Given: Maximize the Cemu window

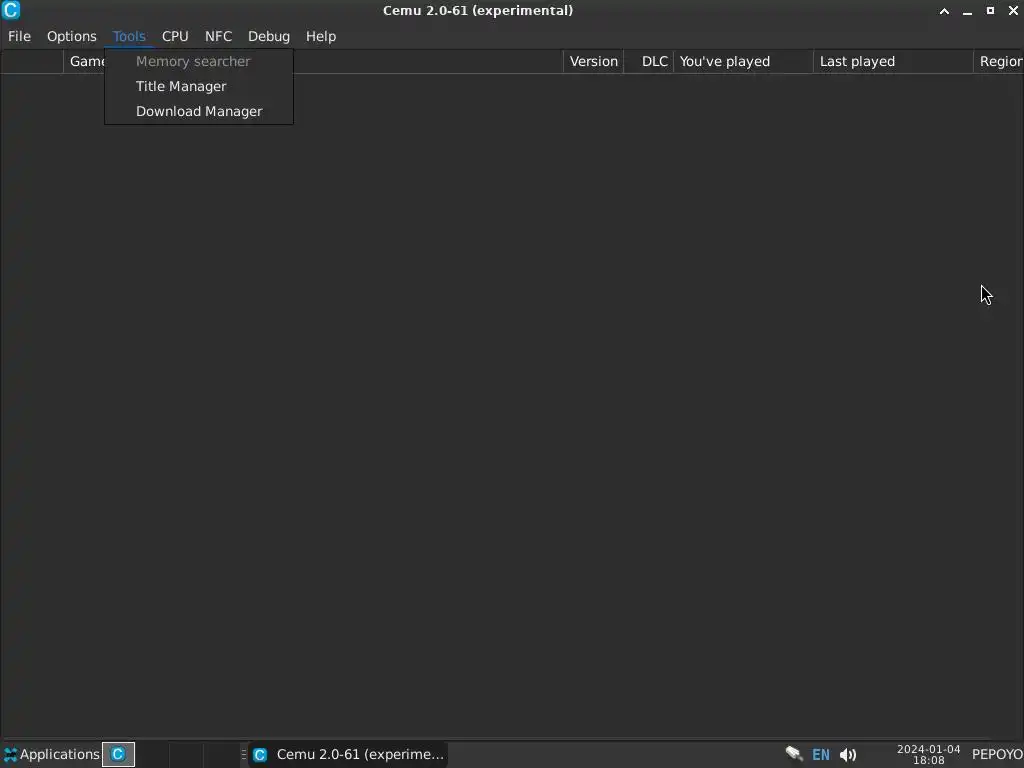Looking at the screenshot, I should (990, 11).
